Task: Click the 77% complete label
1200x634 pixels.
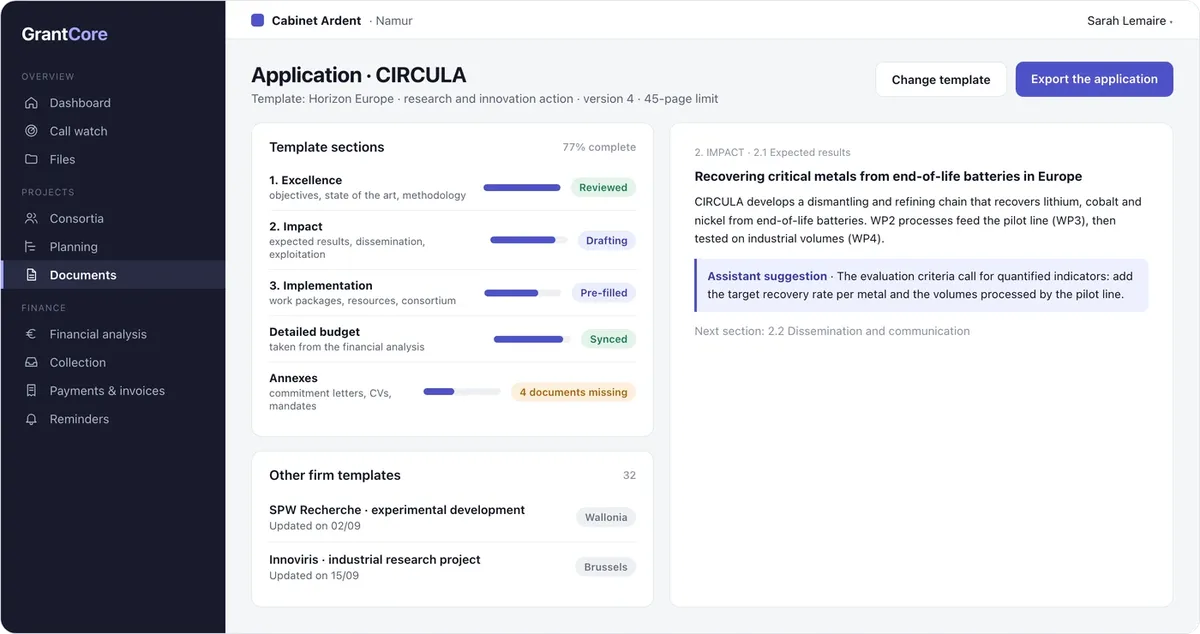Action: coord(599,147)
